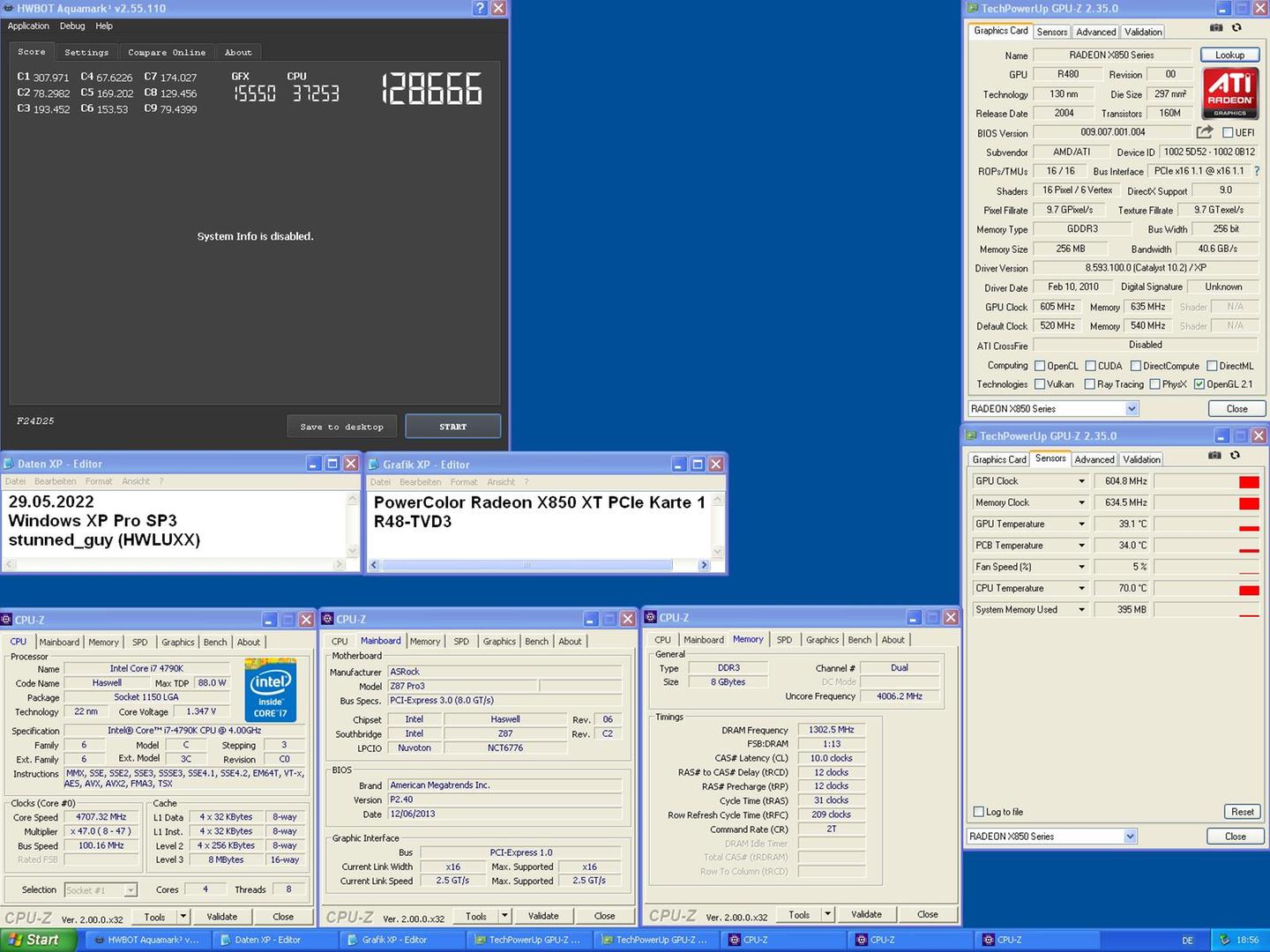Click Validate in the CPU-Z Memory window
The image size is (1270, 952).
[866, 915]
